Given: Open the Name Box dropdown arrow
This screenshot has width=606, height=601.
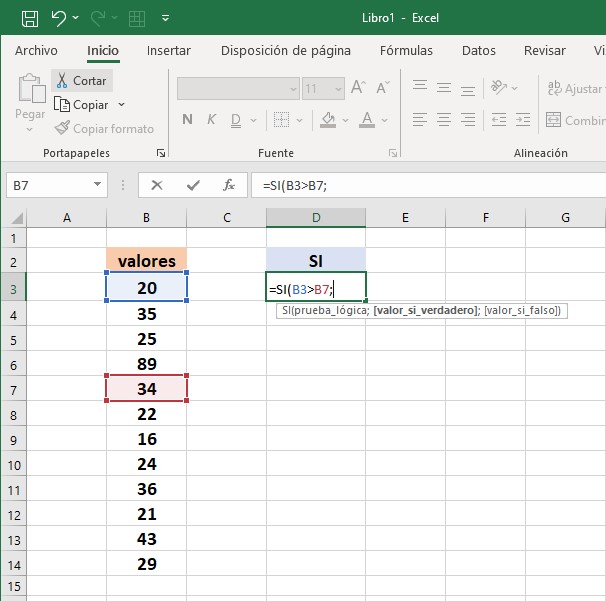Looking at the screenshot, I should [x=97, y=185].
